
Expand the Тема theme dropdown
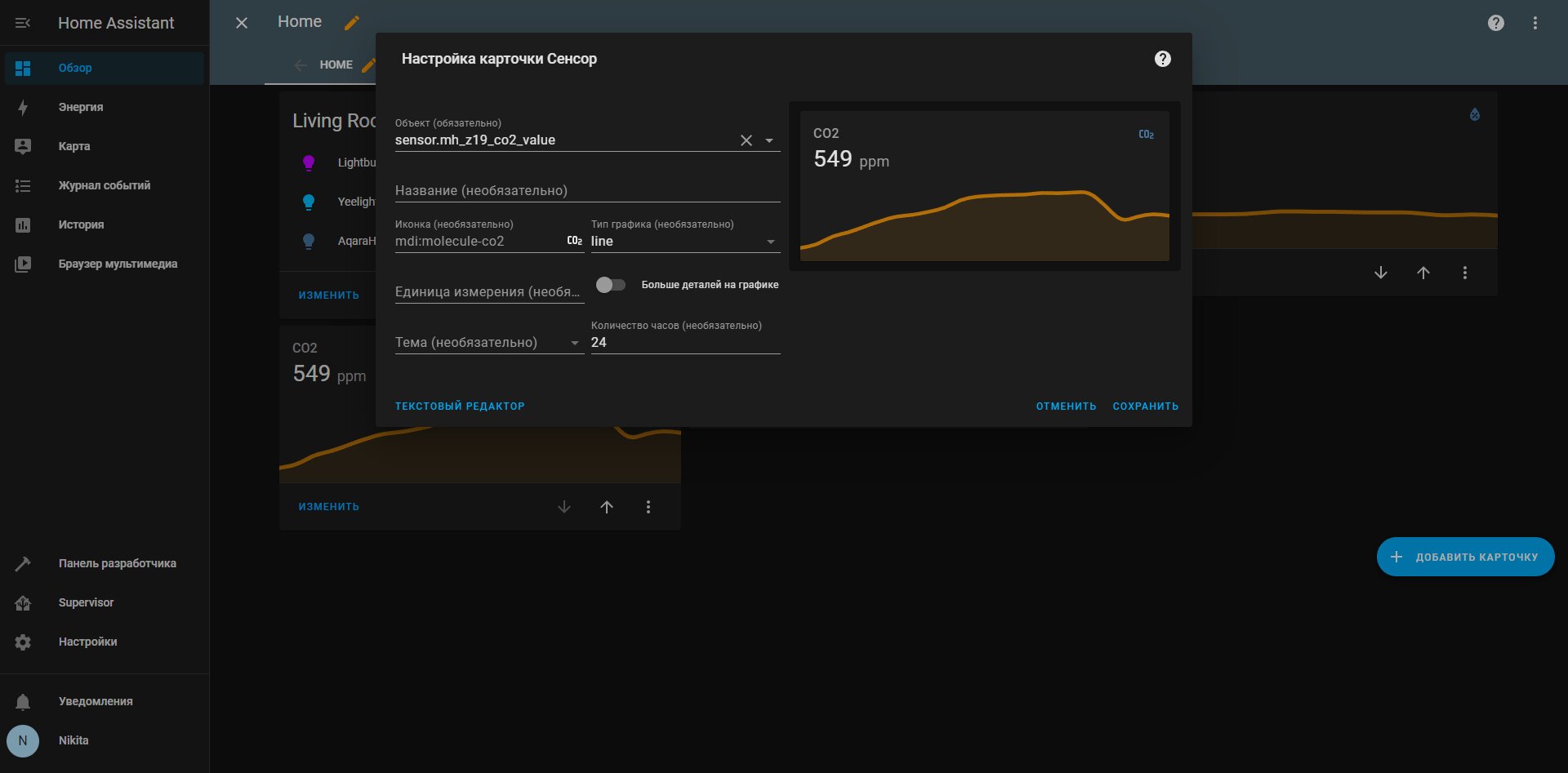click(489, 342)
